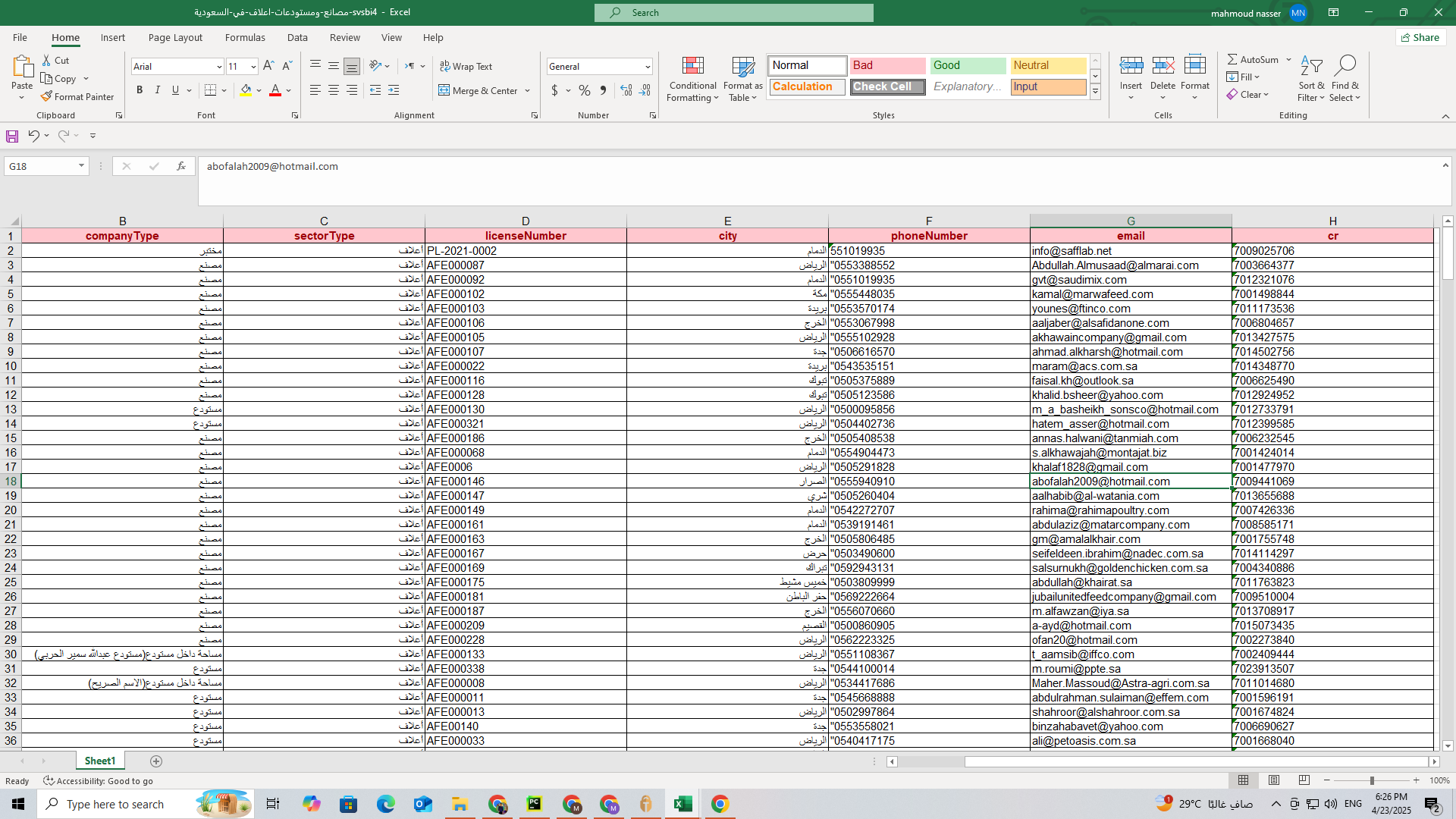Click the Share button

tap(1420, 37)
